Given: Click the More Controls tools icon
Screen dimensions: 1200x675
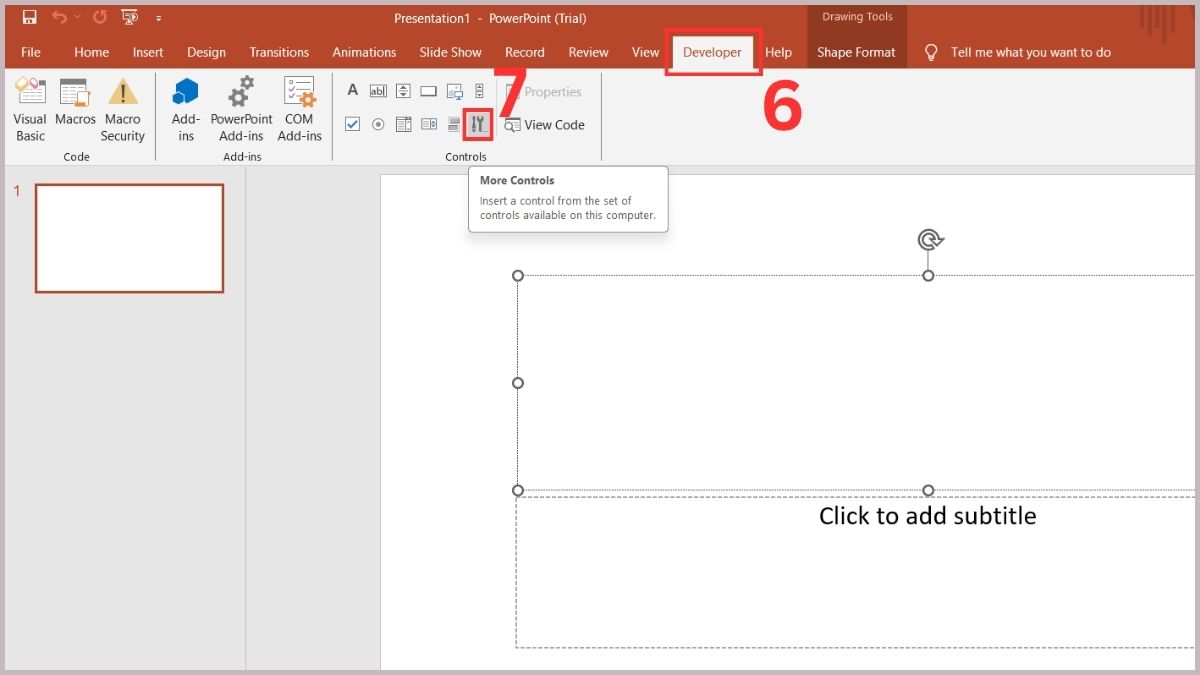Looking at the screenshot, I should (x=478, y=125).
